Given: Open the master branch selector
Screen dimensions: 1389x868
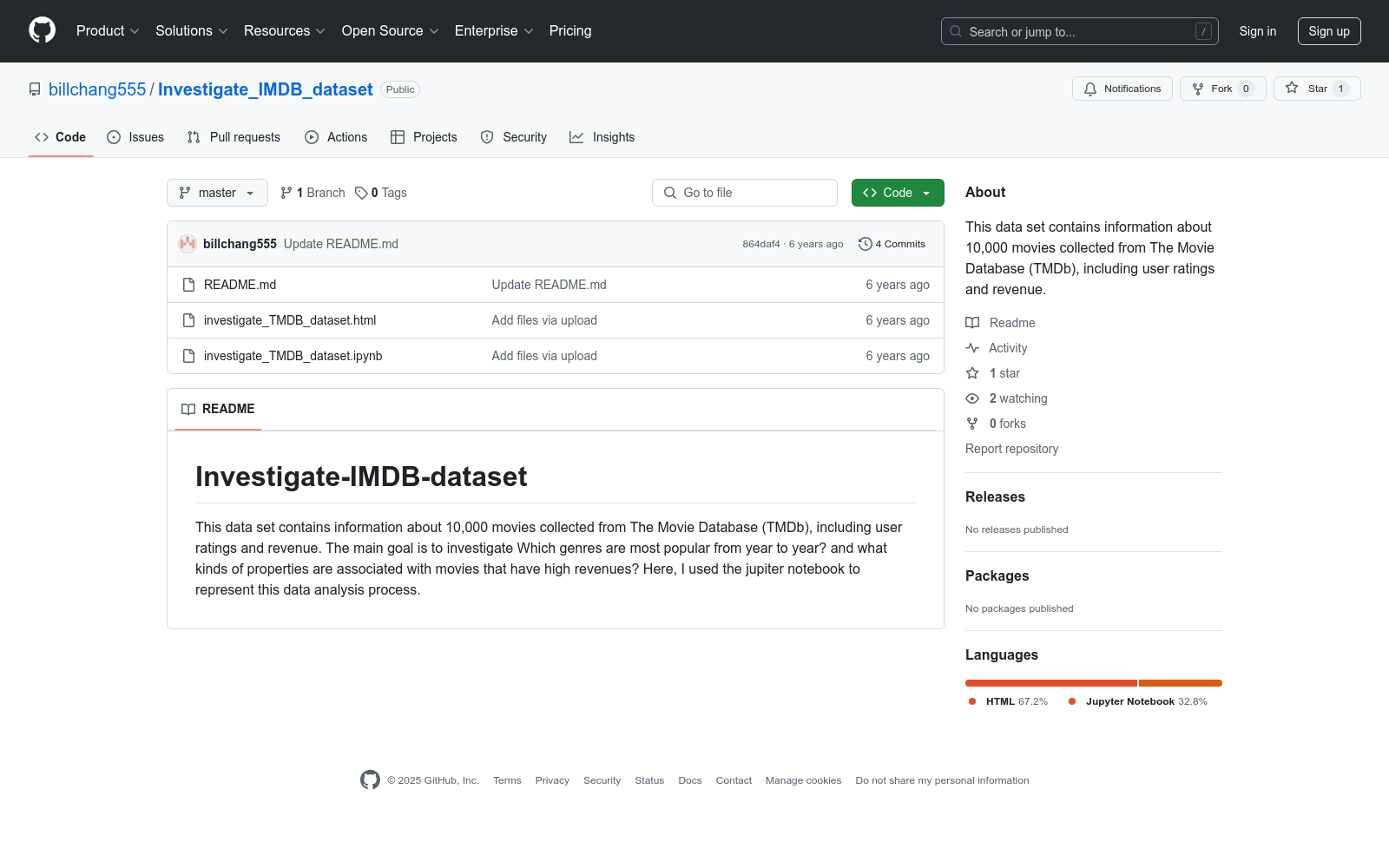Looking at the screenshot, I should click(217, 193).
